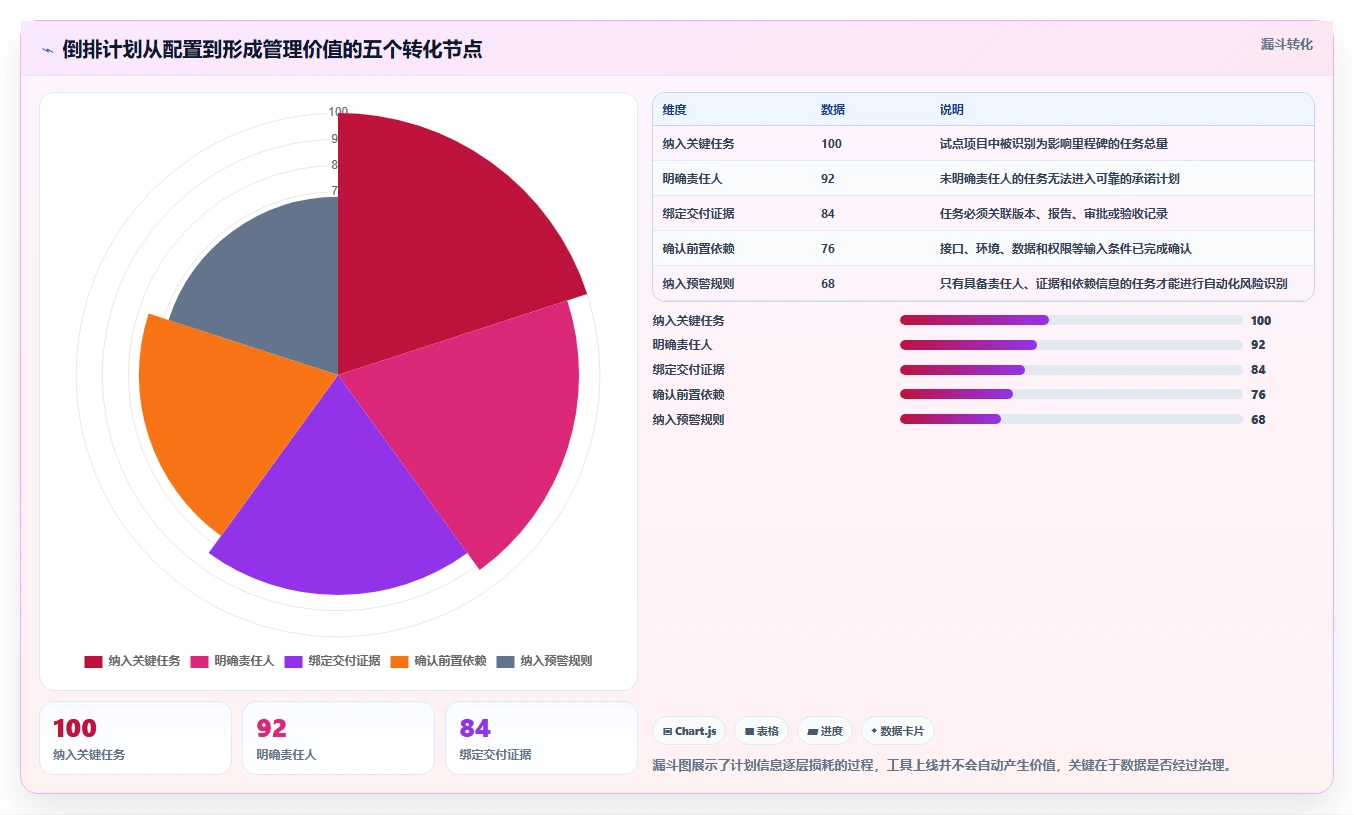The width and height of the screenshot is (1354, 815).
Task: Click the 纳入预警规则 cell in the table
Action: (699, 284)
